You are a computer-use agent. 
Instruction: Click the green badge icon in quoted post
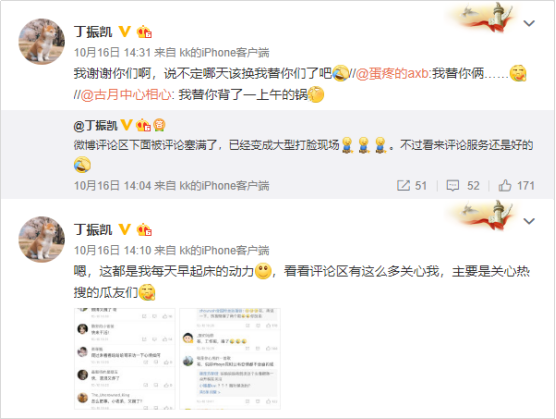tap(160, 125)
